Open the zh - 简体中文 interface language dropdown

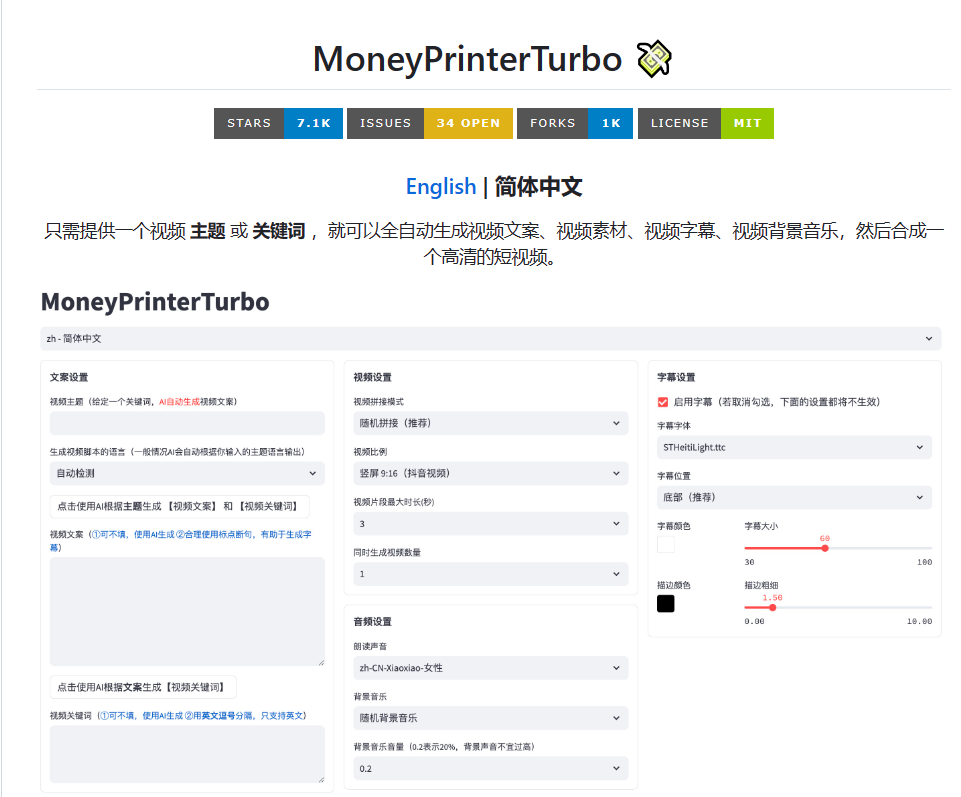490,338
